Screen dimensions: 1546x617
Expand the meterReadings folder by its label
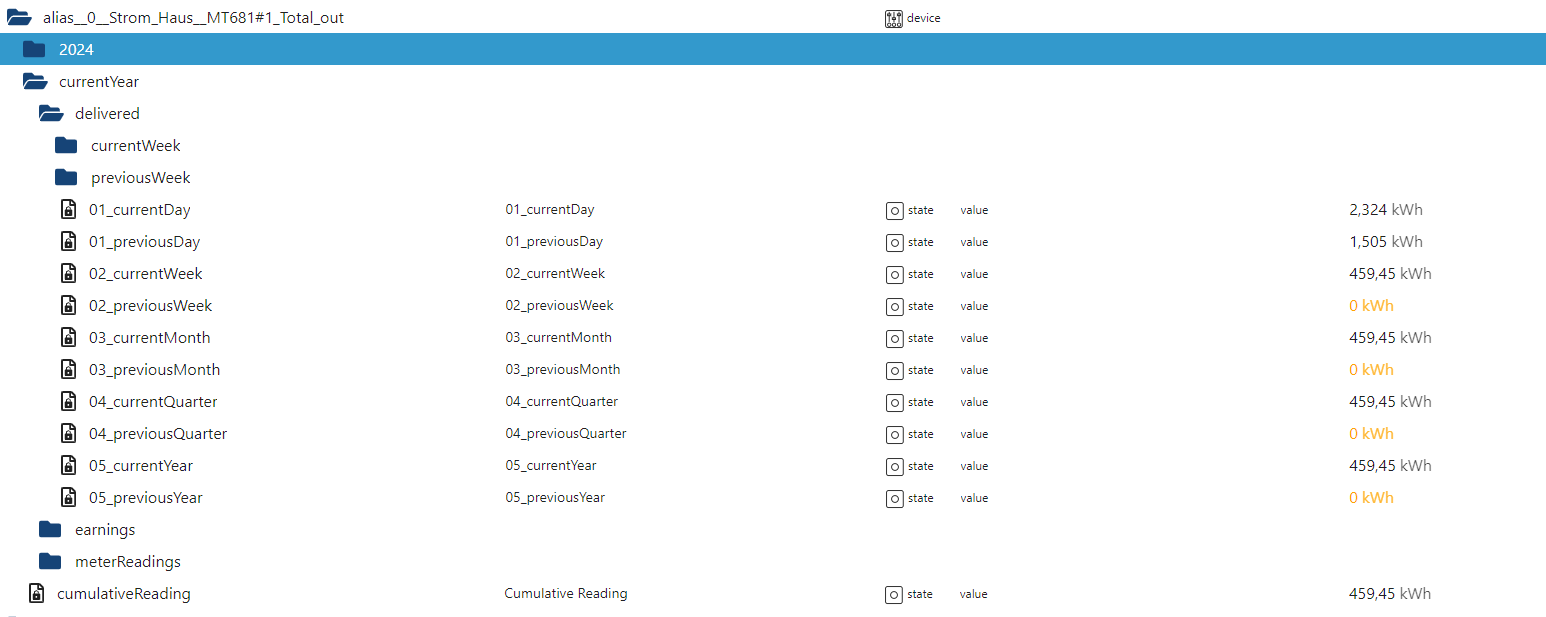pos(128,562)
